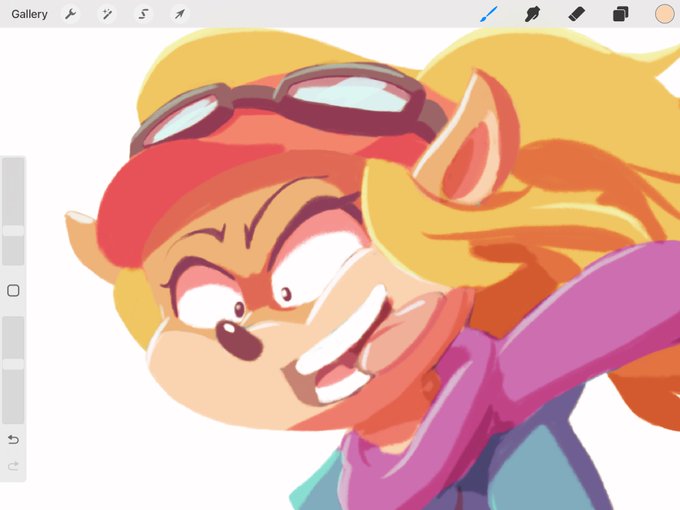Open the Layers panel

point(620,14)
